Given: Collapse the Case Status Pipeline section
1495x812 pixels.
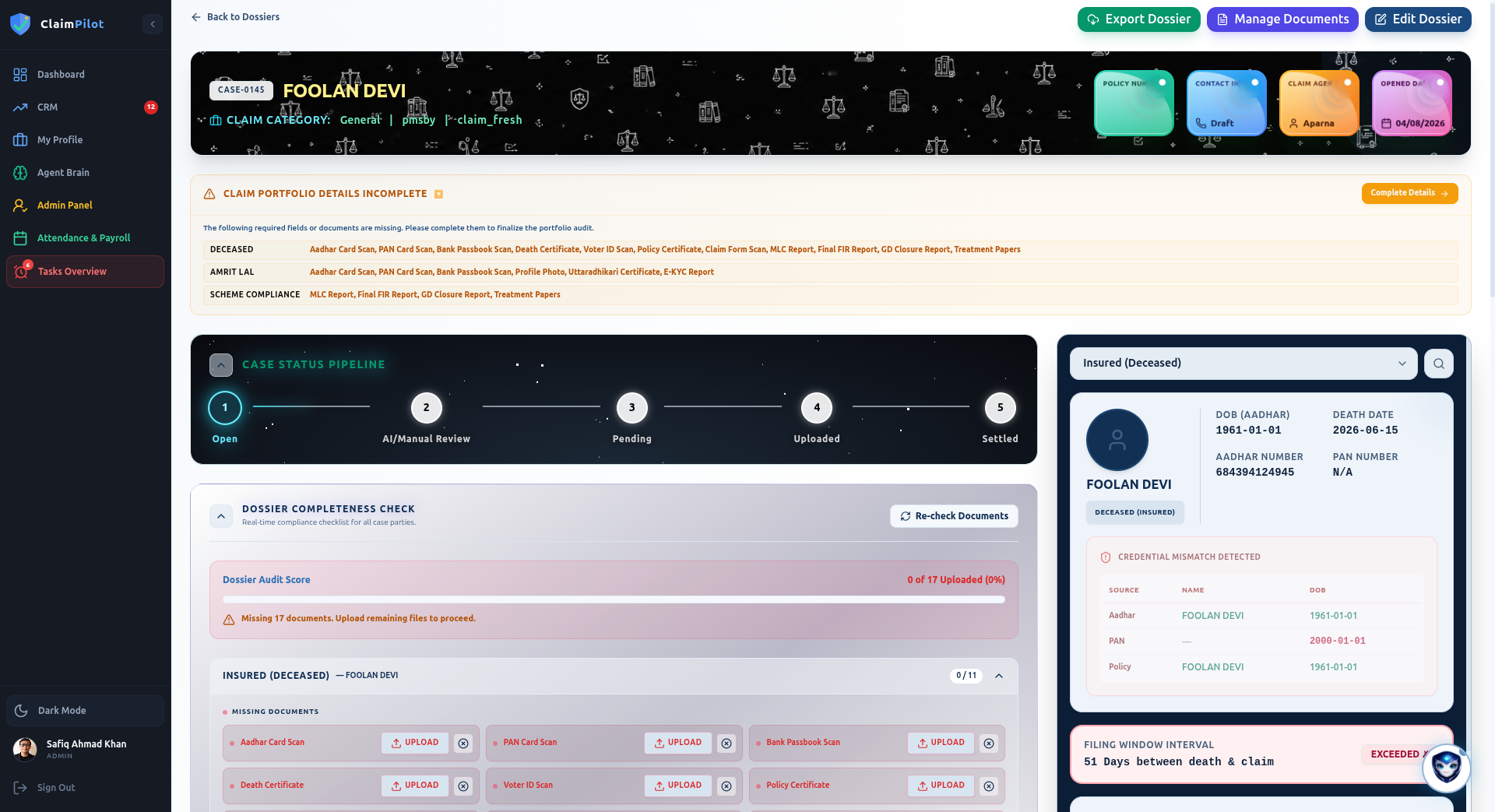Looking at the screenshot, I should click(221, 365).
